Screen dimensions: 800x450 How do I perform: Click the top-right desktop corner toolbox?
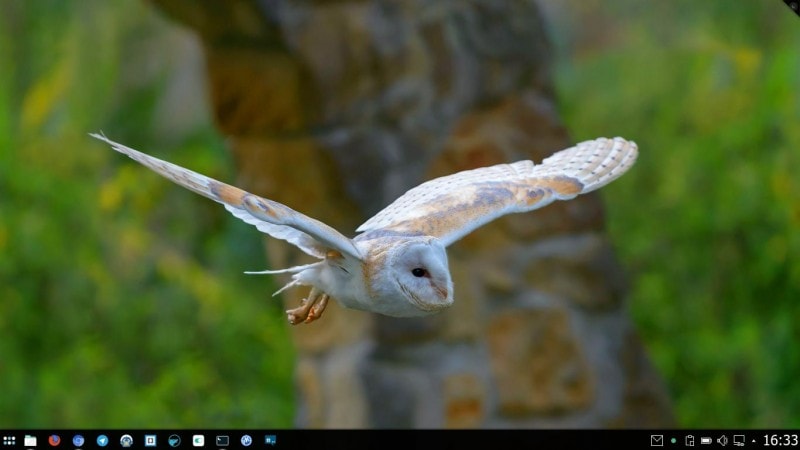[792, 6]
